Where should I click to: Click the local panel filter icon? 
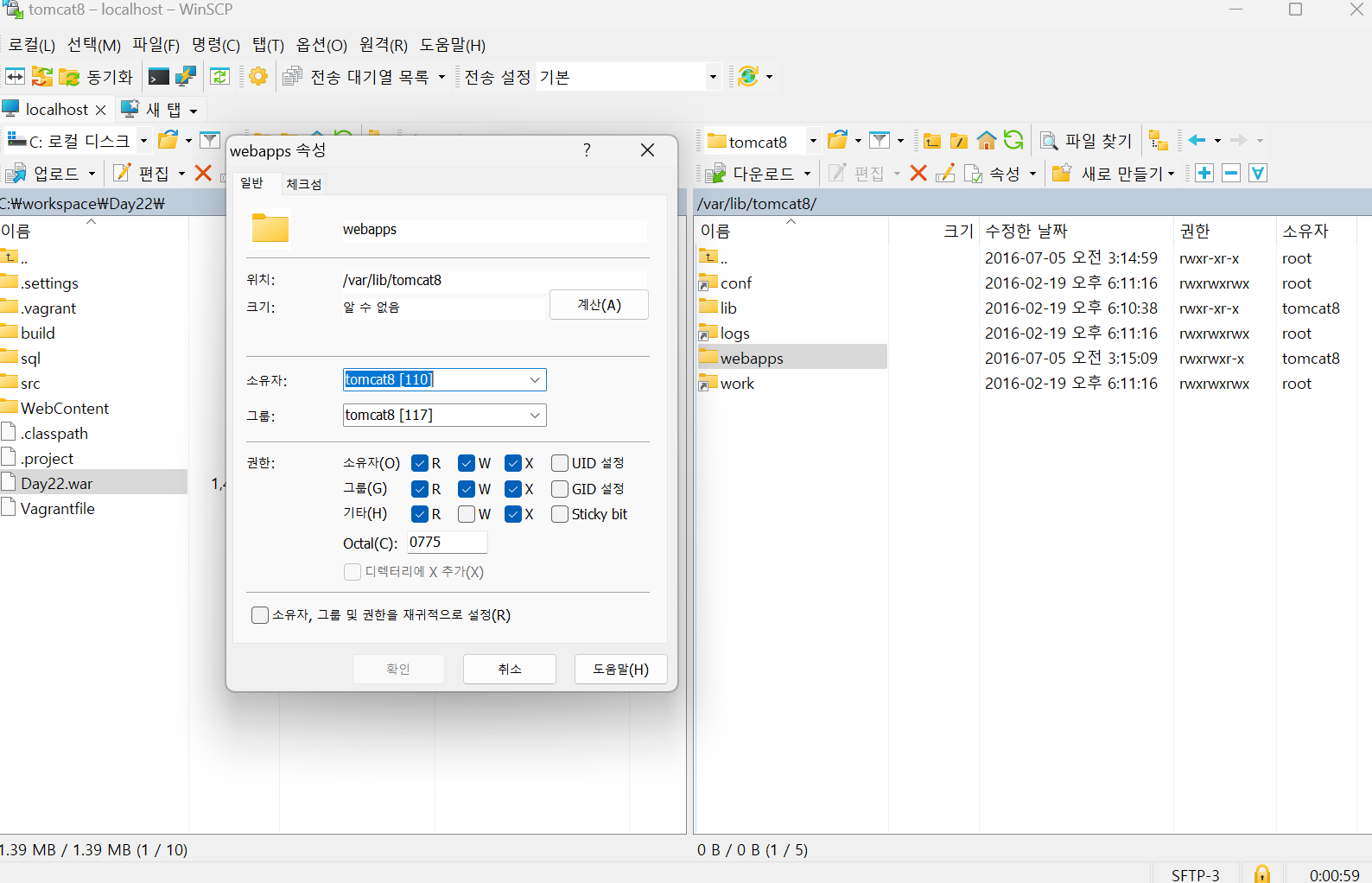coord(209,140)
